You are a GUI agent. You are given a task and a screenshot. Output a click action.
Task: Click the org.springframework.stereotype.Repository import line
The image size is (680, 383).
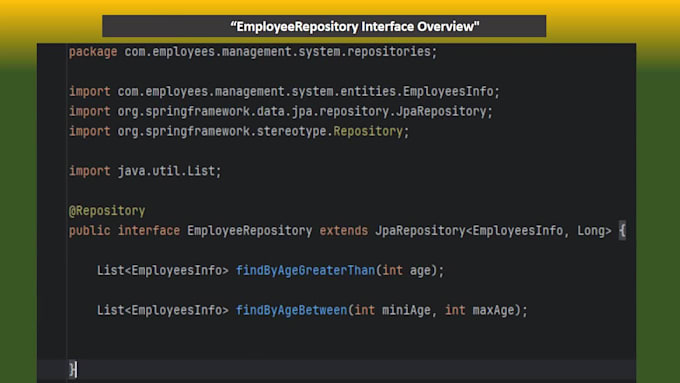[x=239, y=131]
